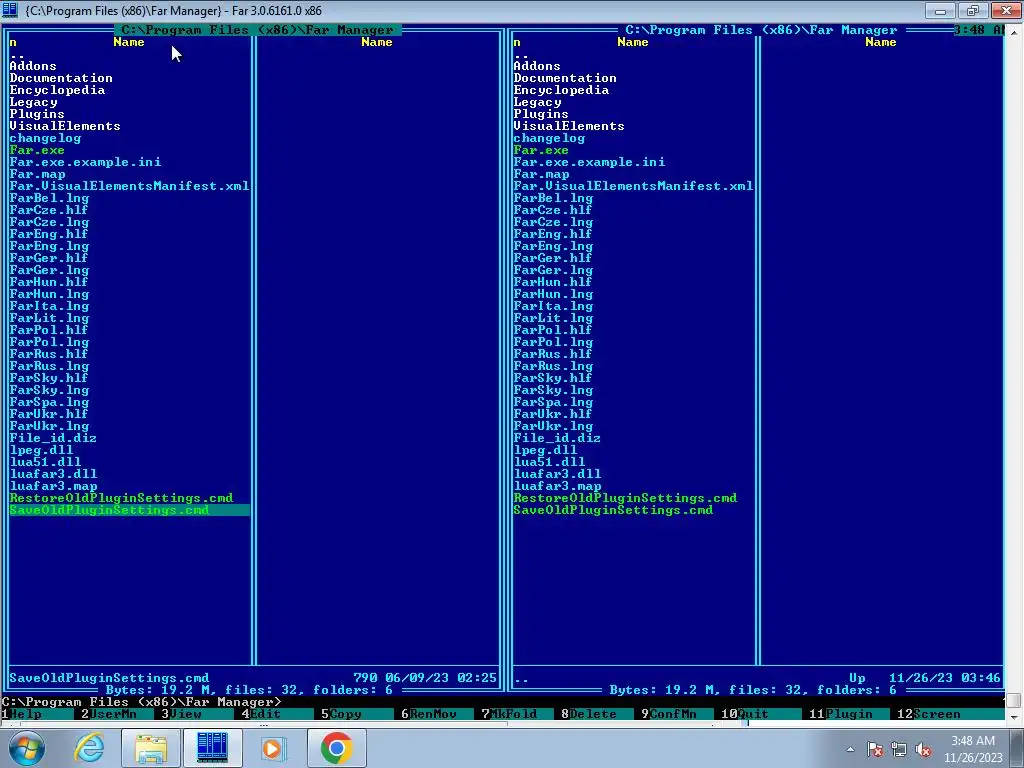Click the Far Manager taskbar icon

click(212, 748)
